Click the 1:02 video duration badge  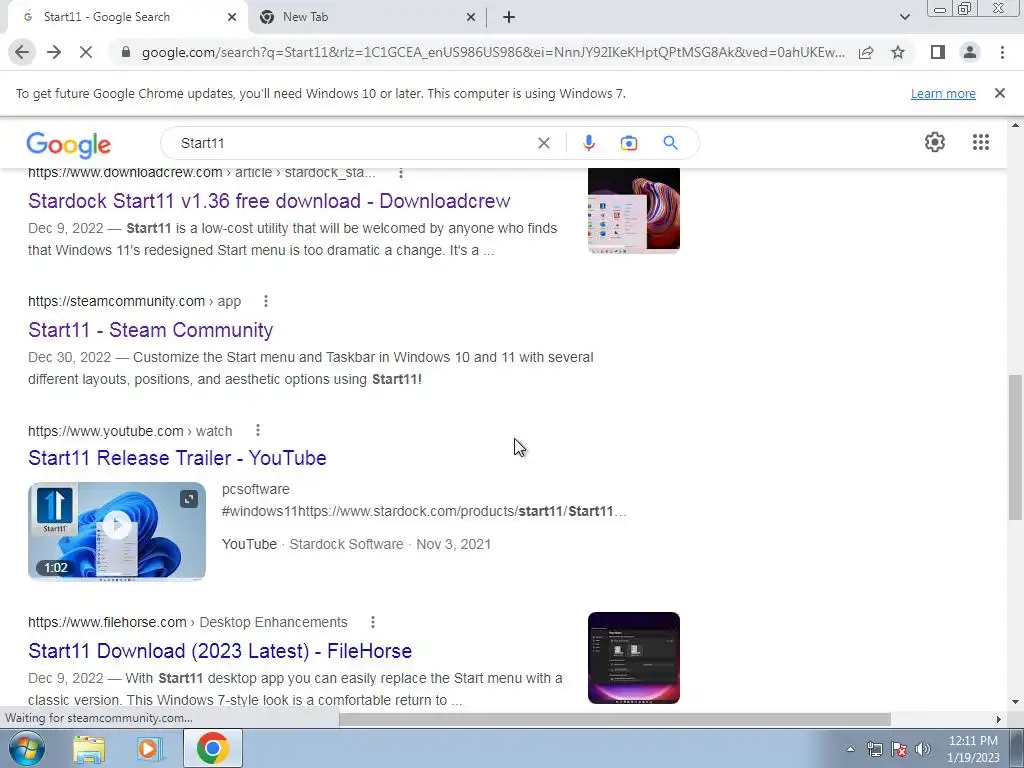coord(56,568)
